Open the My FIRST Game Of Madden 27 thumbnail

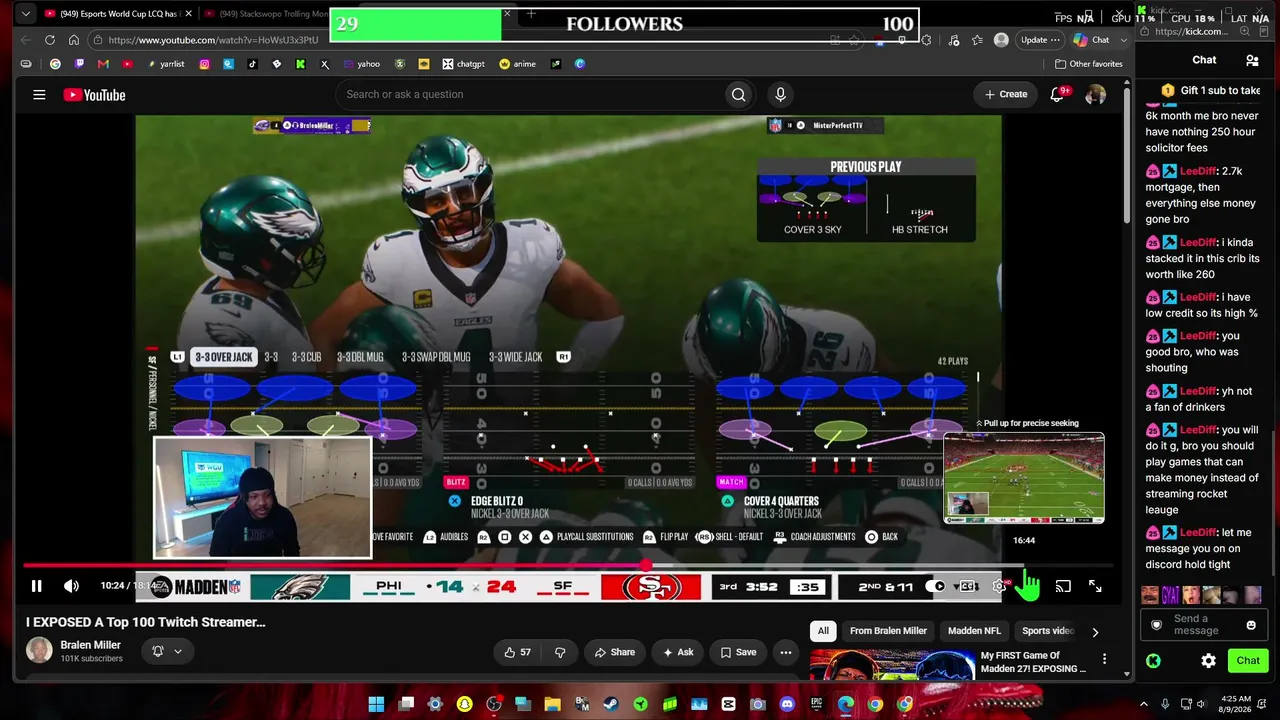point(891,664)
